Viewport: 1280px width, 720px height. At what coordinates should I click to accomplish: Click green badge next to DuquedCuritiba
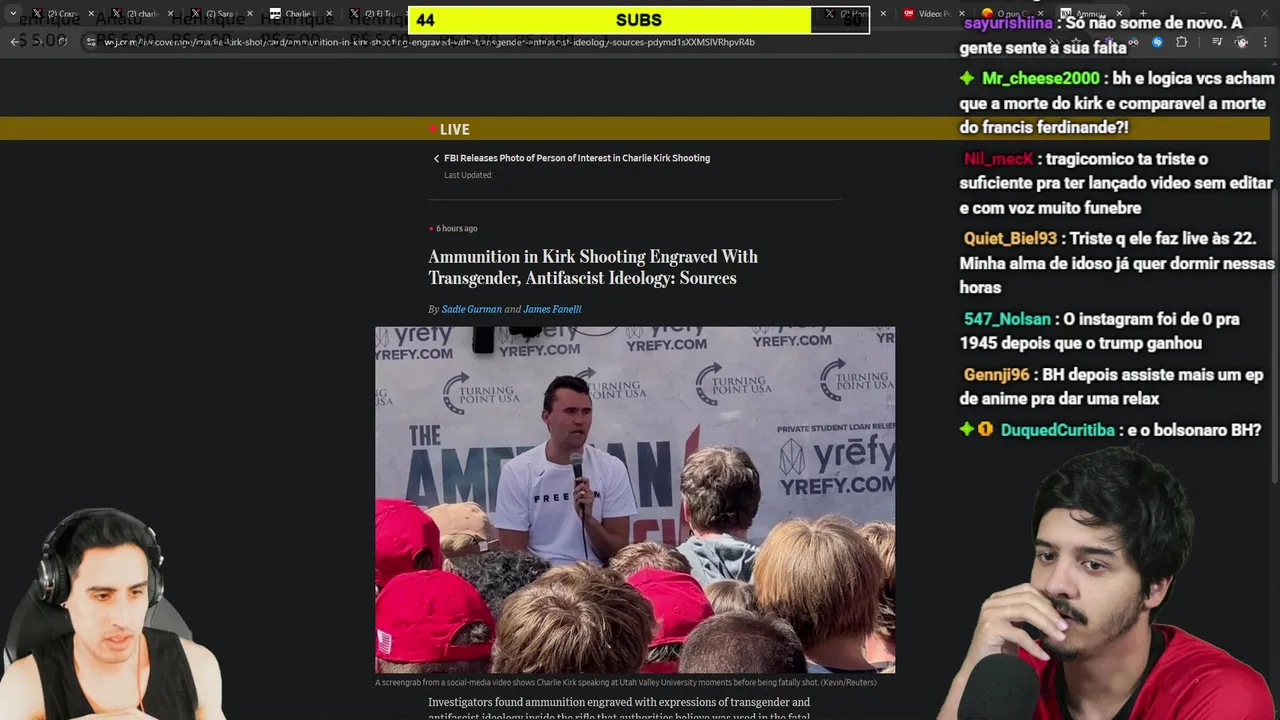967,429
